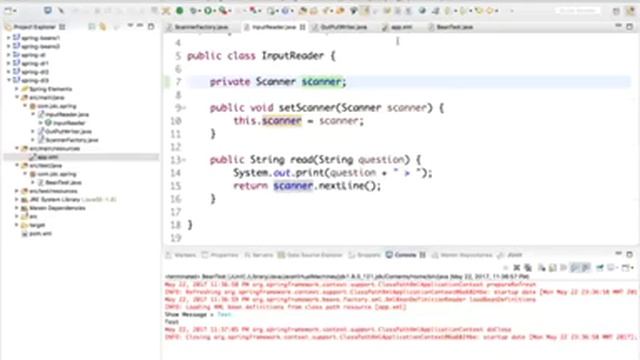
Task: Click 'System' on line 14
Action: 250,173
